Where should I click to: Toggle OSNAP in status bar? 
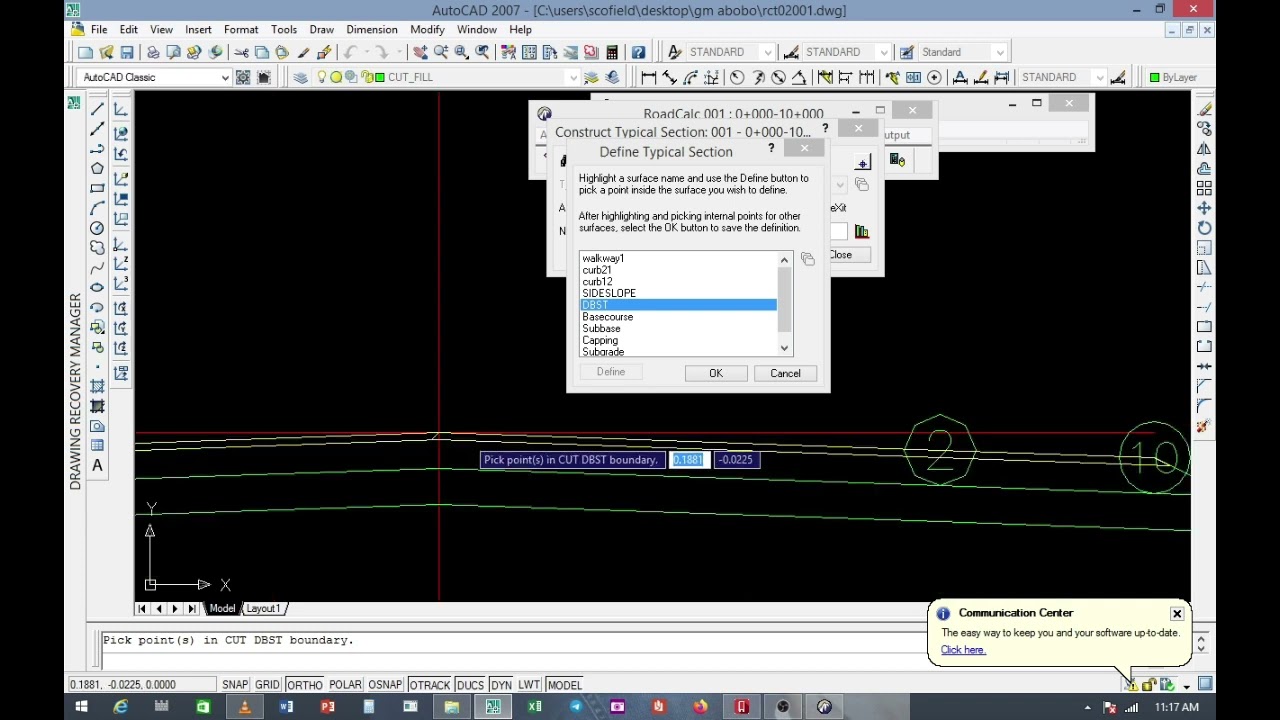pos(385,685)
